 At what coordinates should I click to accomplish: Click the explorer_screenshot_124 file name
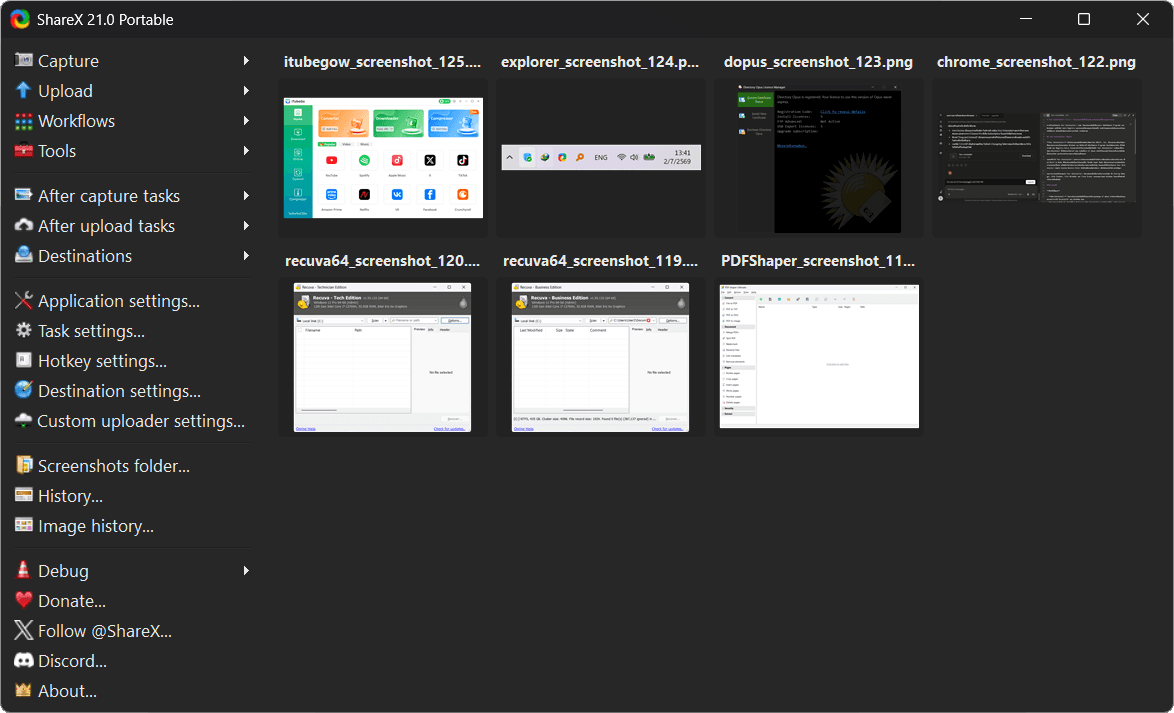pos(600,62)
